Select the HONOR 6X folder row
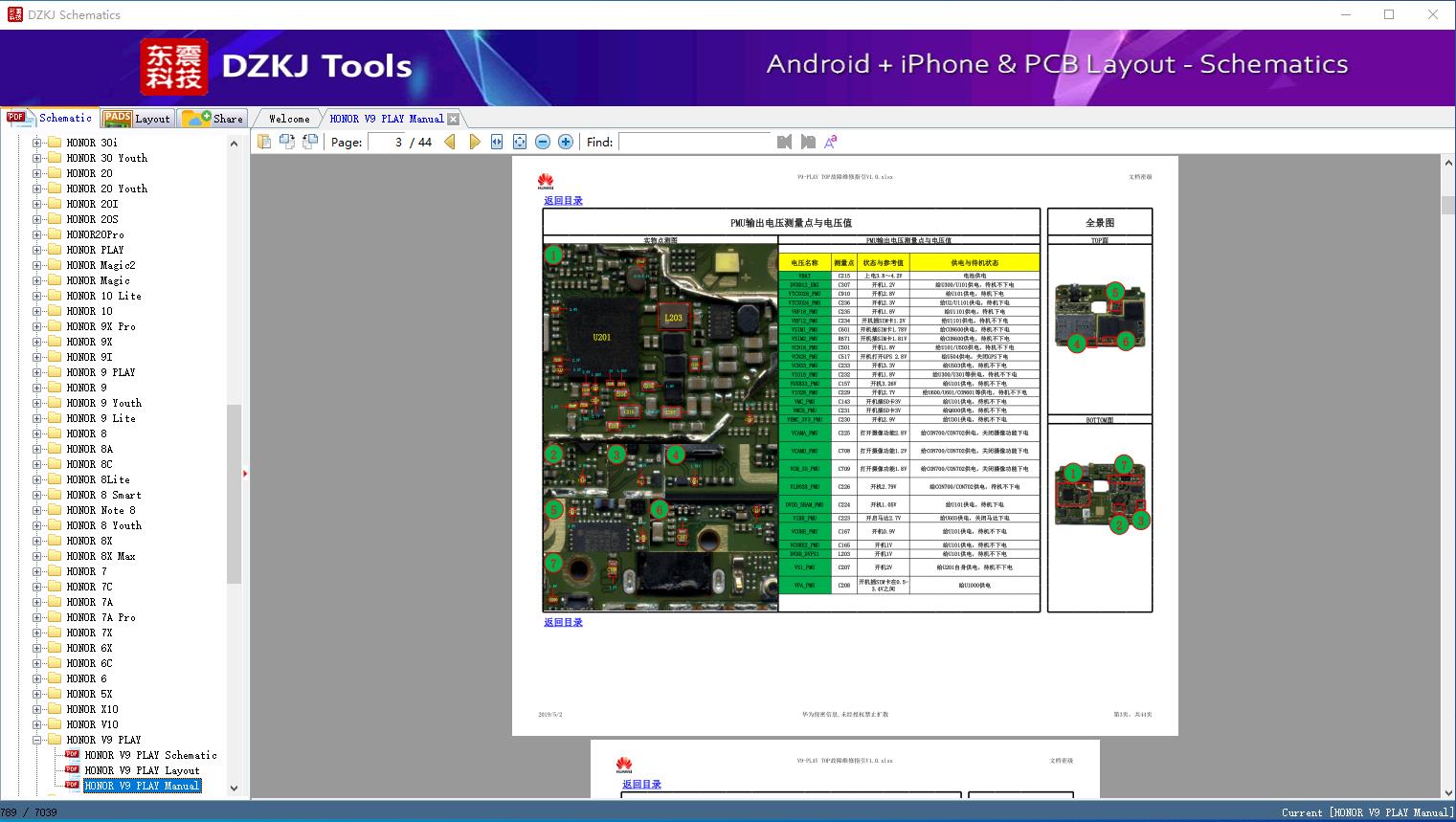This screenshot has height=822, width=1456. (x=89, y=648)
